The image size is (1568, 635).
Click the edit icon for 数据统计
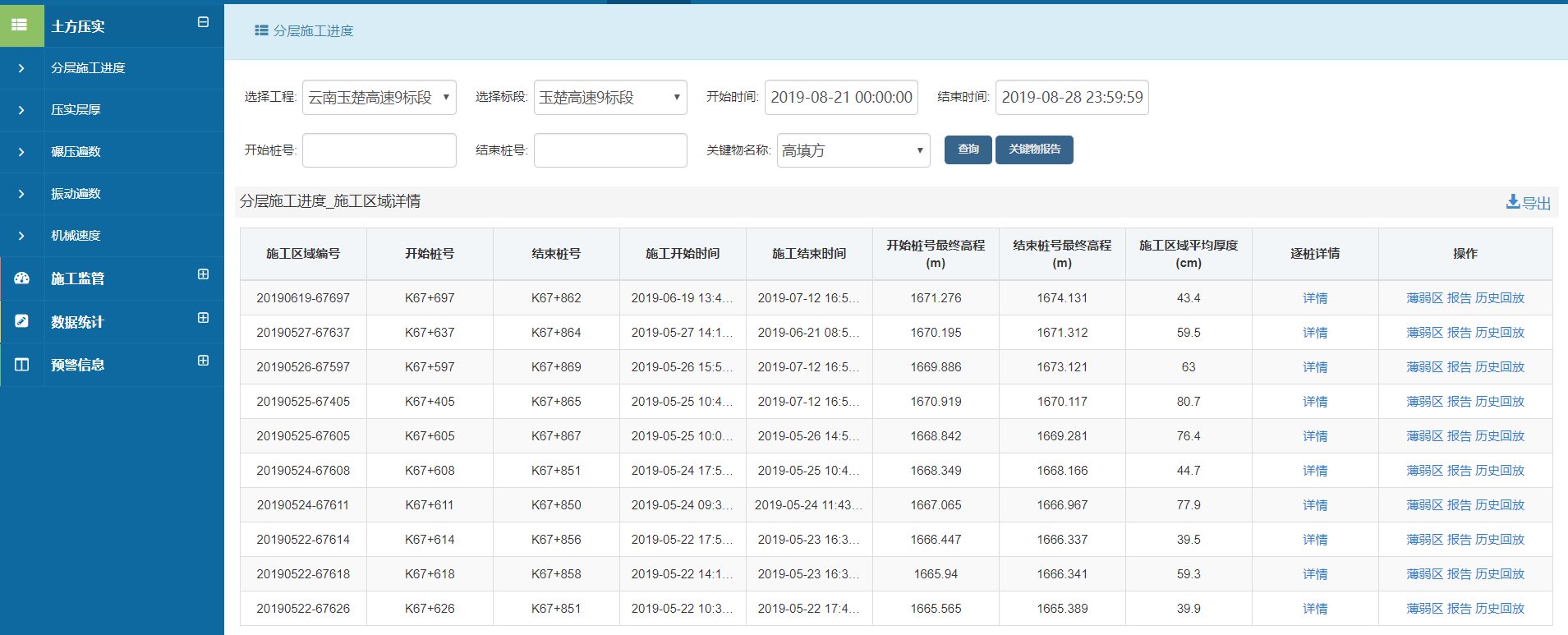[22, 321]
